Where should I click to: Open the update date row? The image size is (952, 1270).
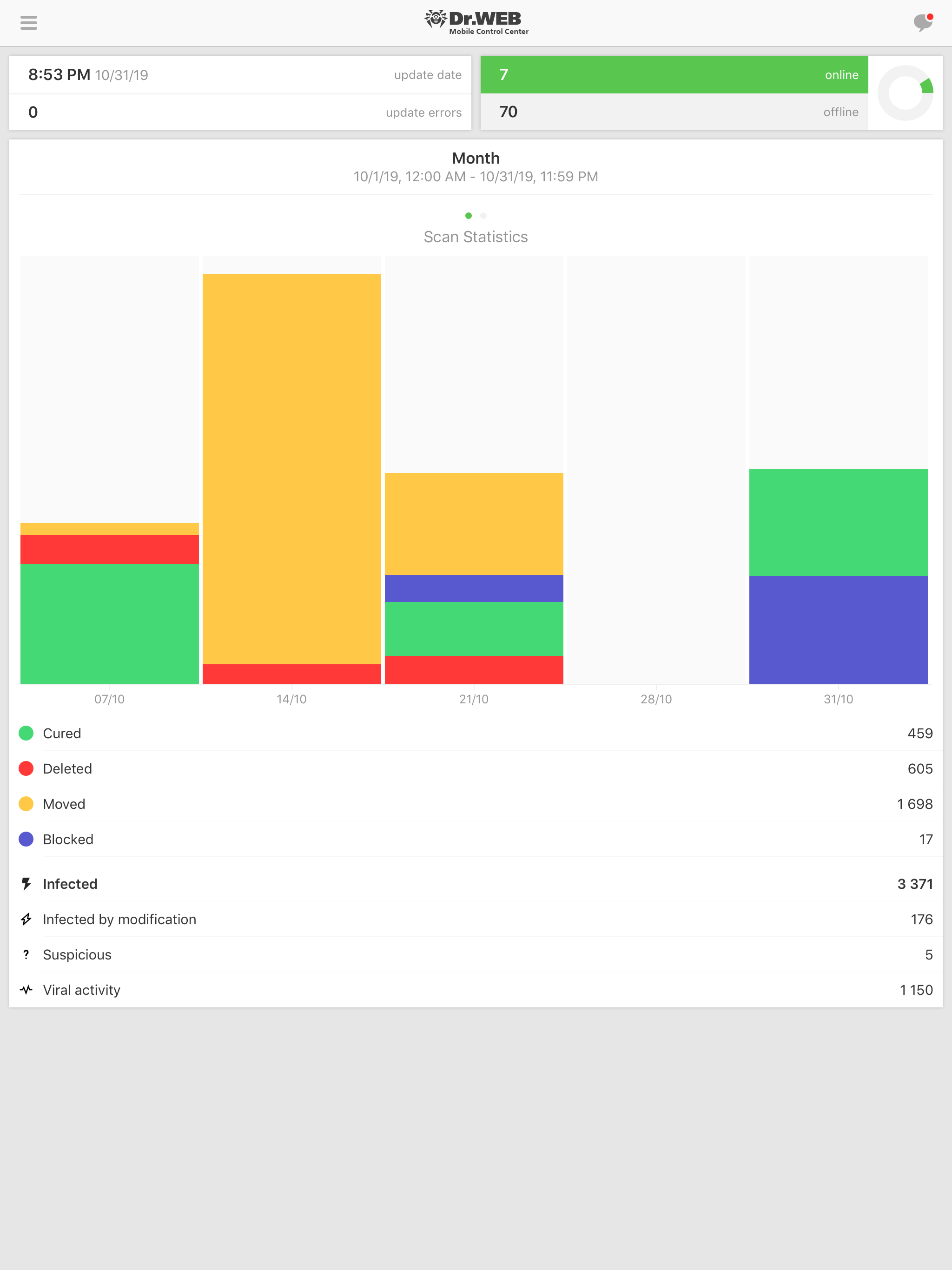click(x=240, y=75)
